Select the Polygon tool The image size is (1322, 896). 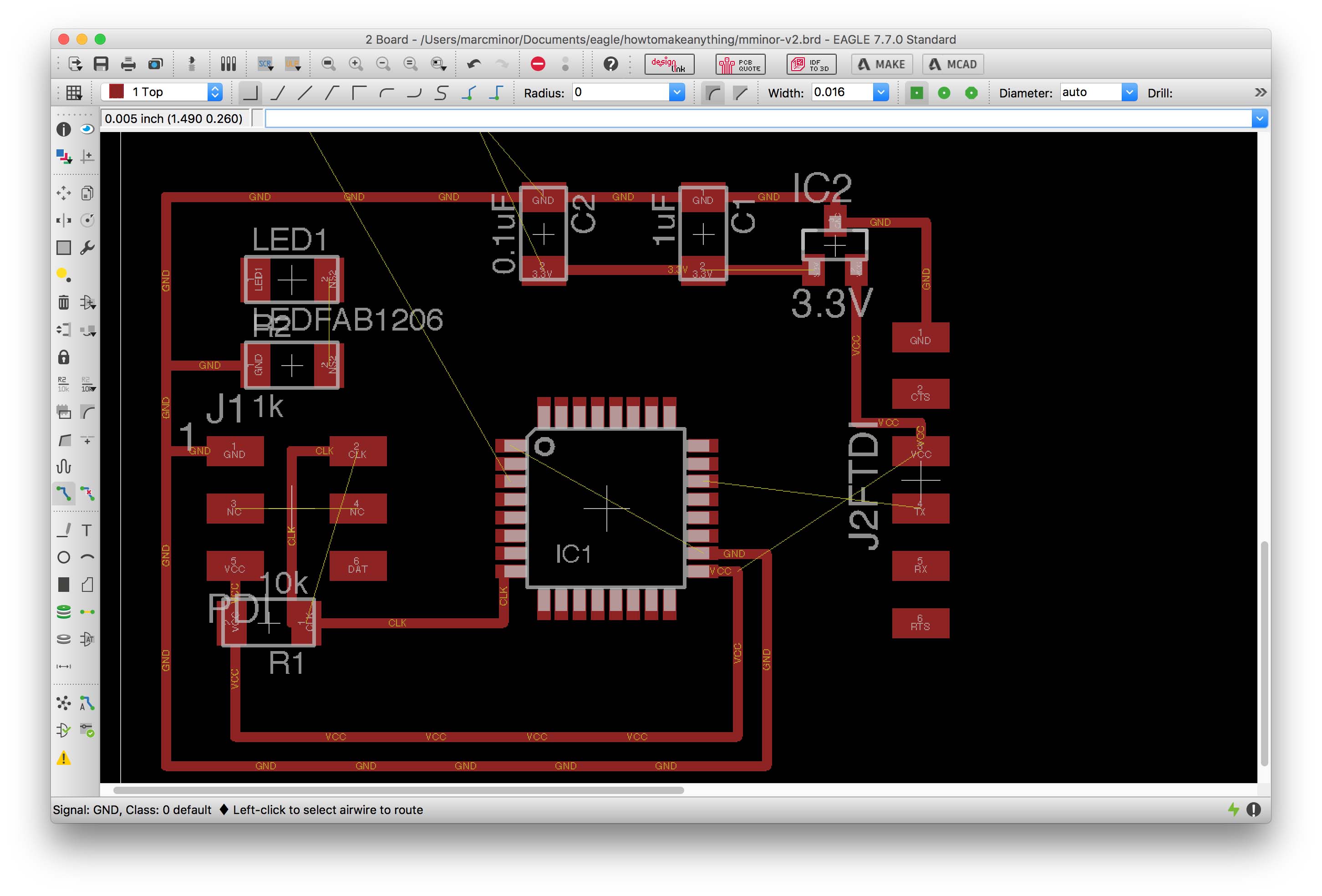[87, 585]
